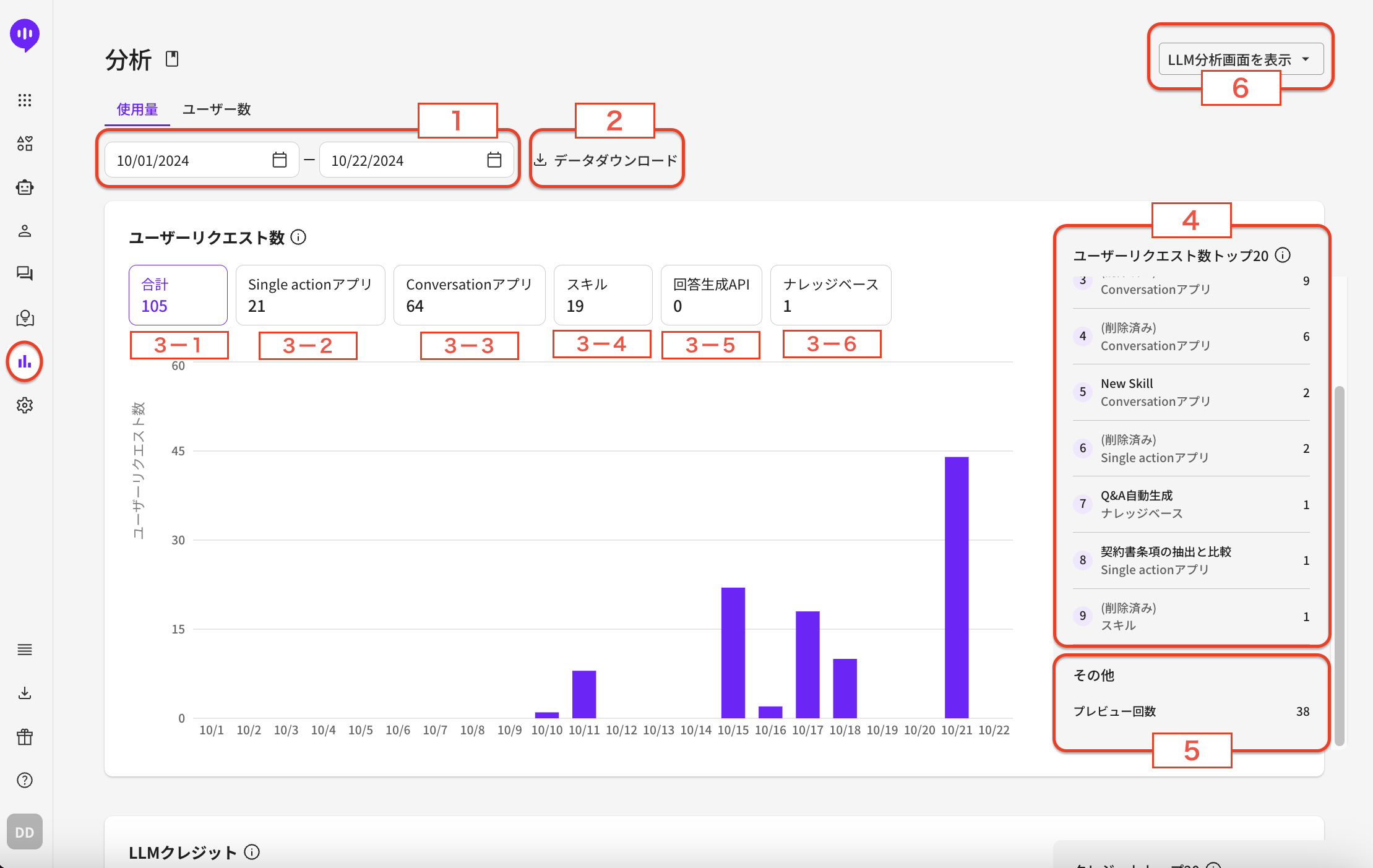Select the 合計 105 filter card
The image size is (1373, 868).
point(178,295)
